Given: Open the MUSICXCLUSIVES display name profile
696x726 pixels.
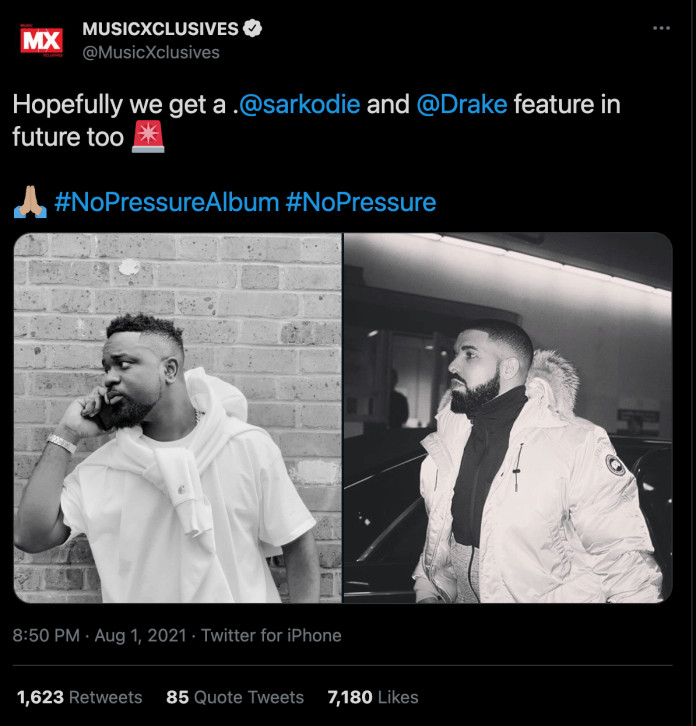Looking at the screenshot, I should [x=160, y=29].
